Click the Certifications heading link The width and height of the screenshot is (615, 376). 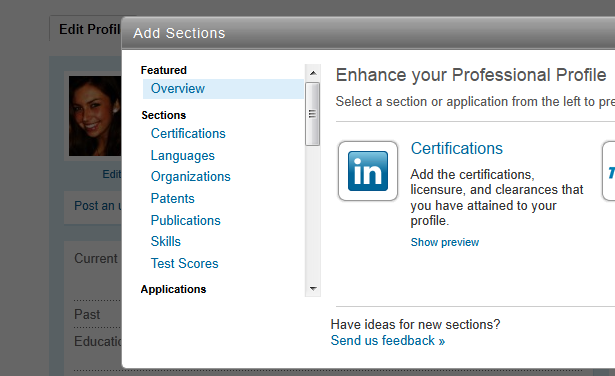click(x=457, y=148)
